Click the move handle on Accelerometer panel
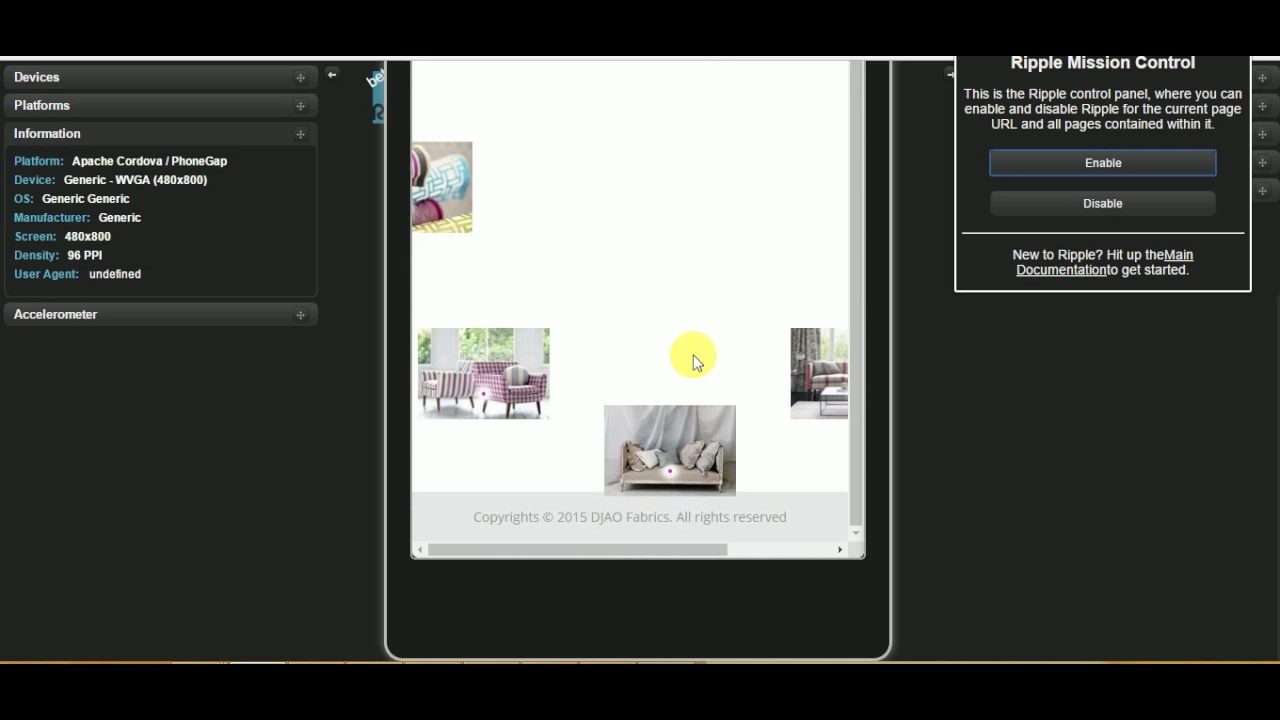The height and width of the screenshot is (720, 1280). point(300,315)
